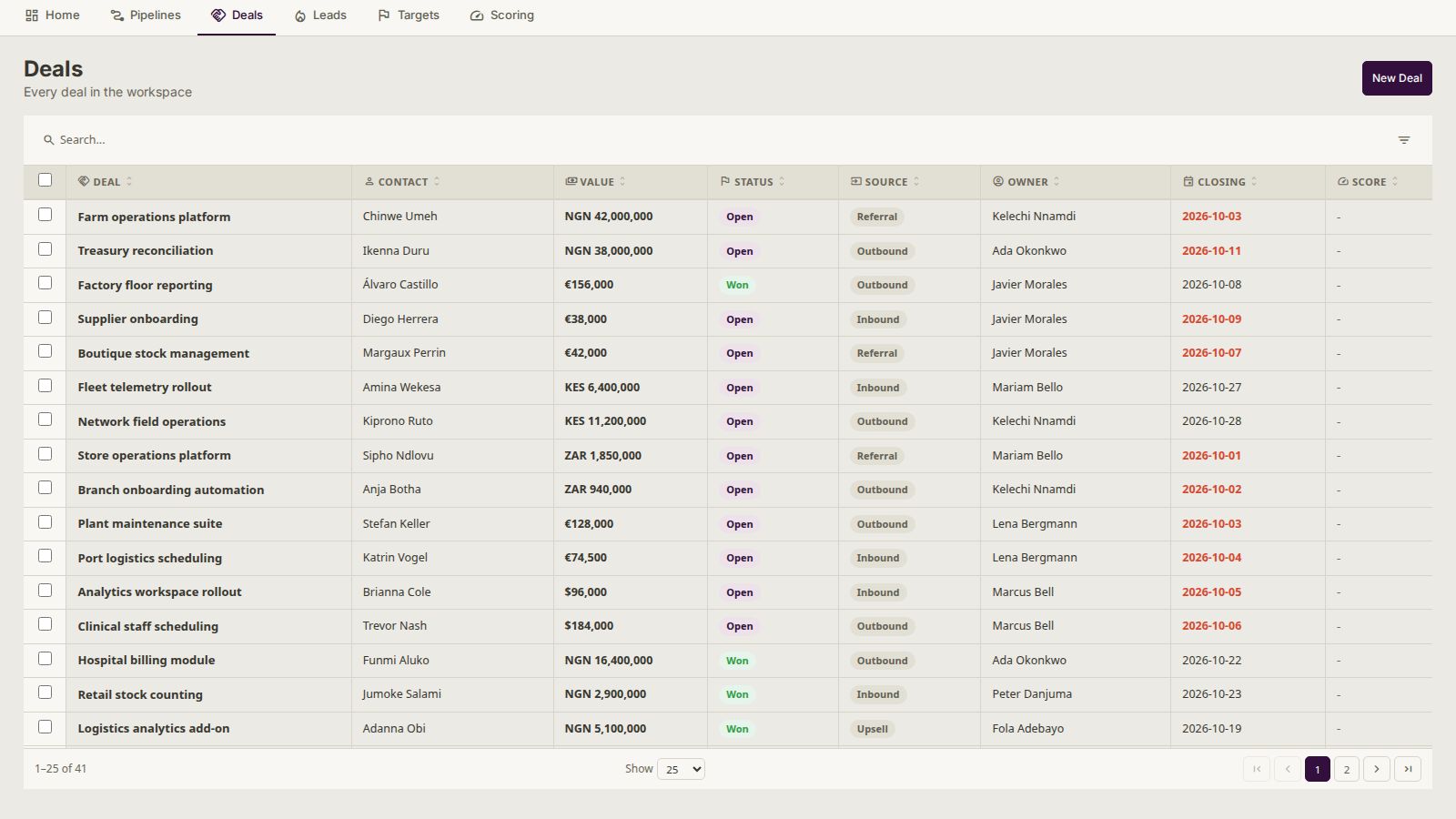Tick the Hospital billing module checkbox

click(45, 659)
